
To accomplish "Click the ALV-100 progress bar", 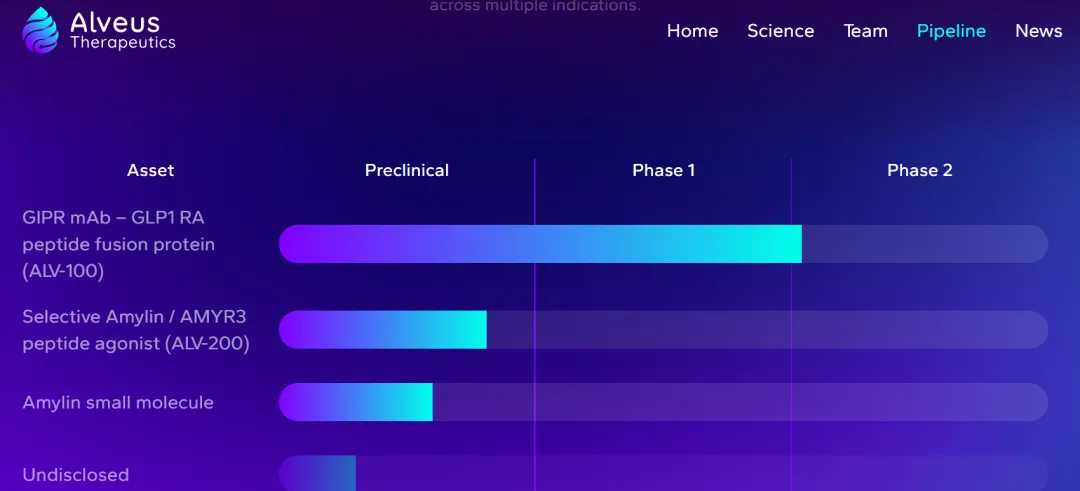I will [540, 244].
